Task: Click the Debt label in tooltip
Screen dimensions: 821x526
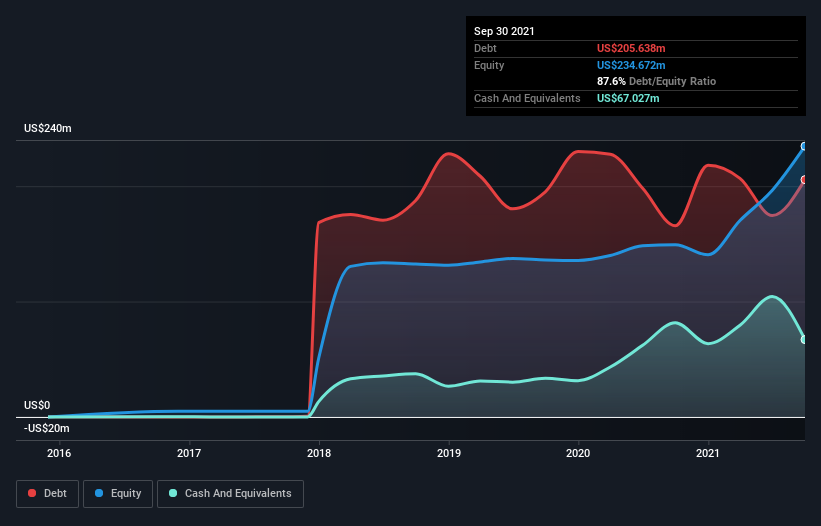Action: pos(485,48)
